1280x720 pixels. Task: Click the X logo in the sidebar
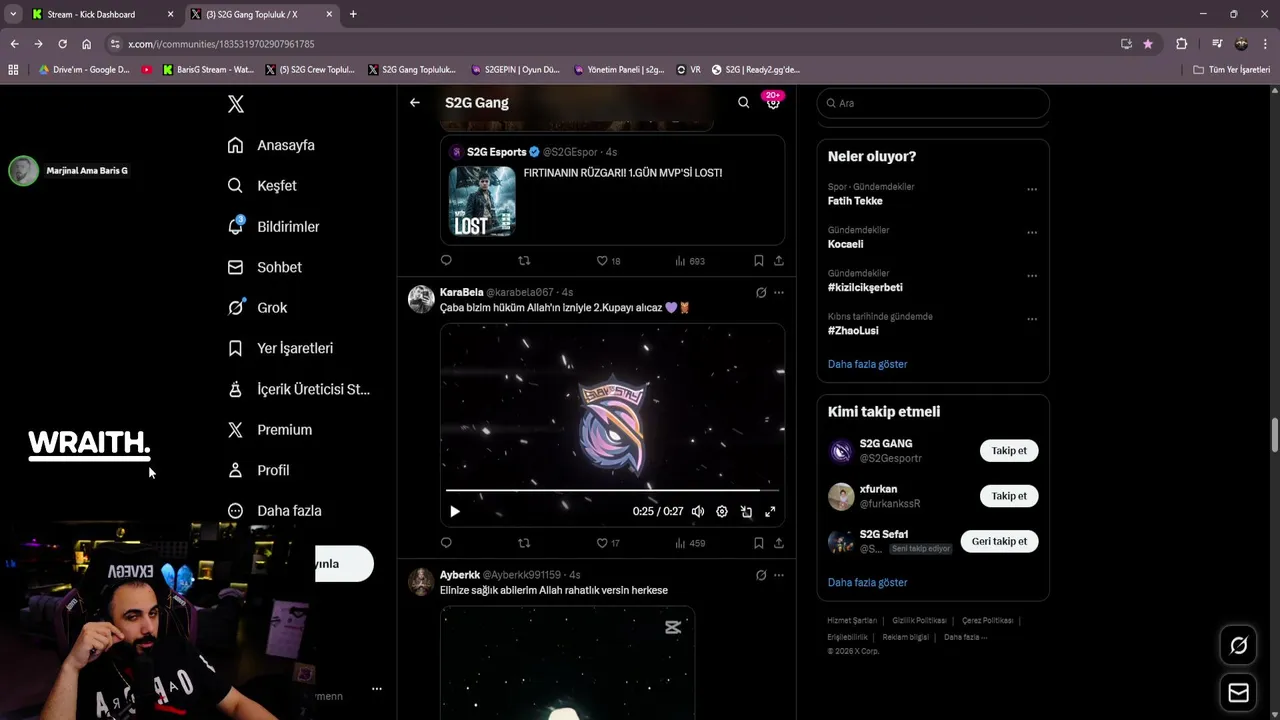coord(235,104)
